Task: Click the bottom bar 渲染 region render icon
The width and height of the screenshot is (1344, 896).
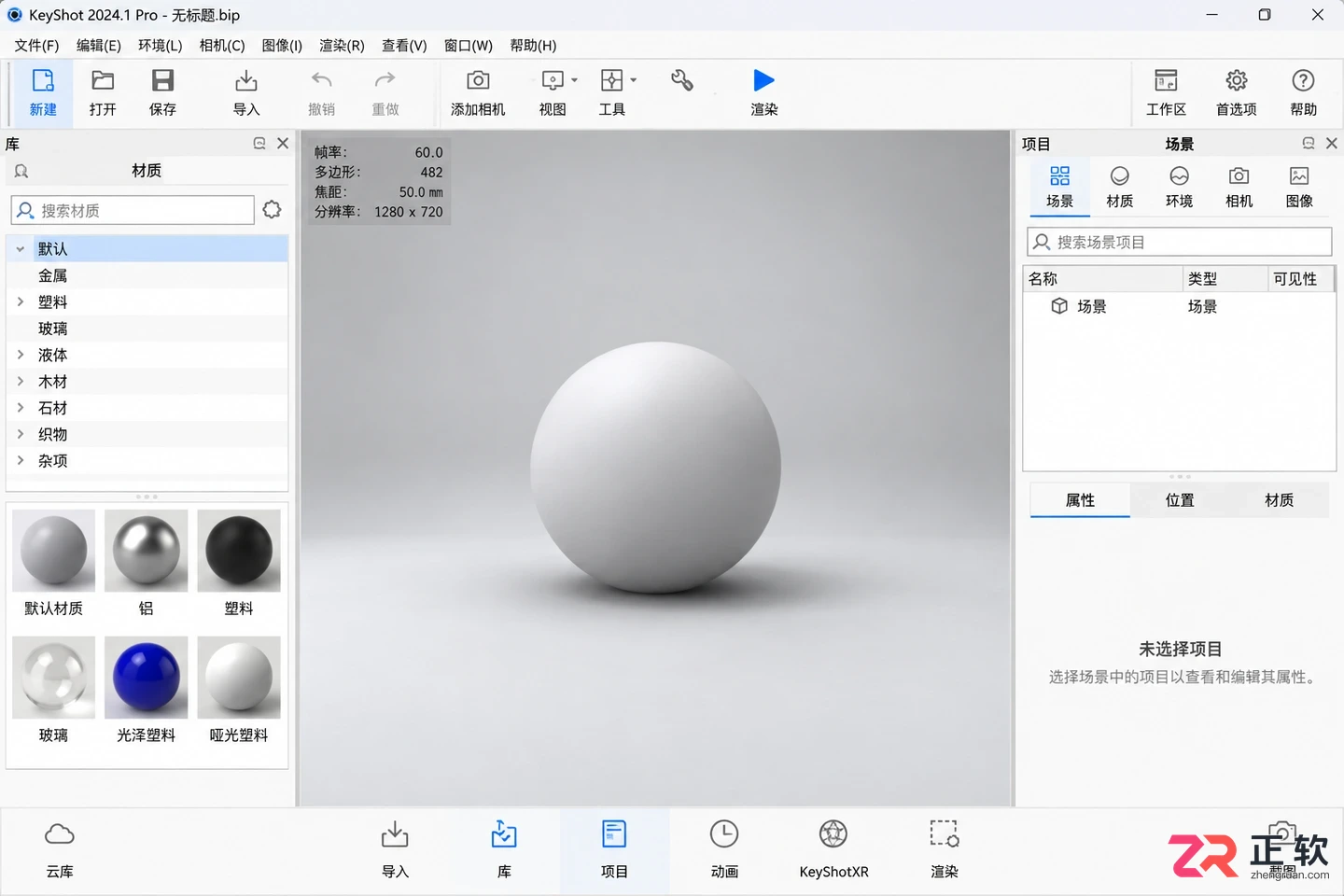Action: (945, 834)
